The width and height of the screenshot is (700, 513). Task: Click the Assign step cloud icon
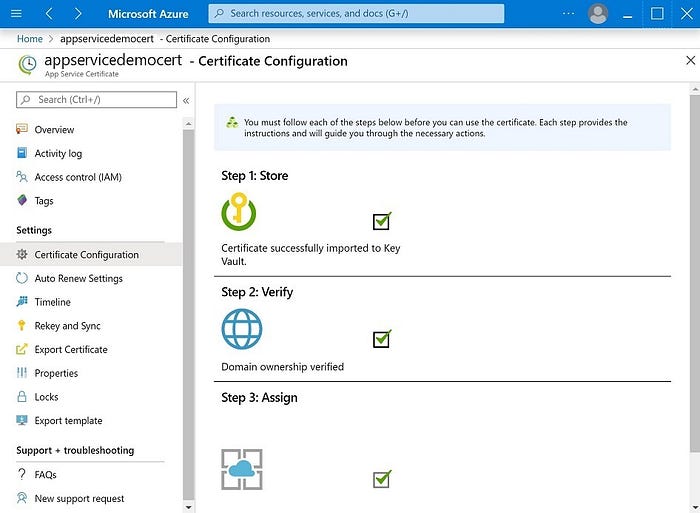tap(242, 468)
